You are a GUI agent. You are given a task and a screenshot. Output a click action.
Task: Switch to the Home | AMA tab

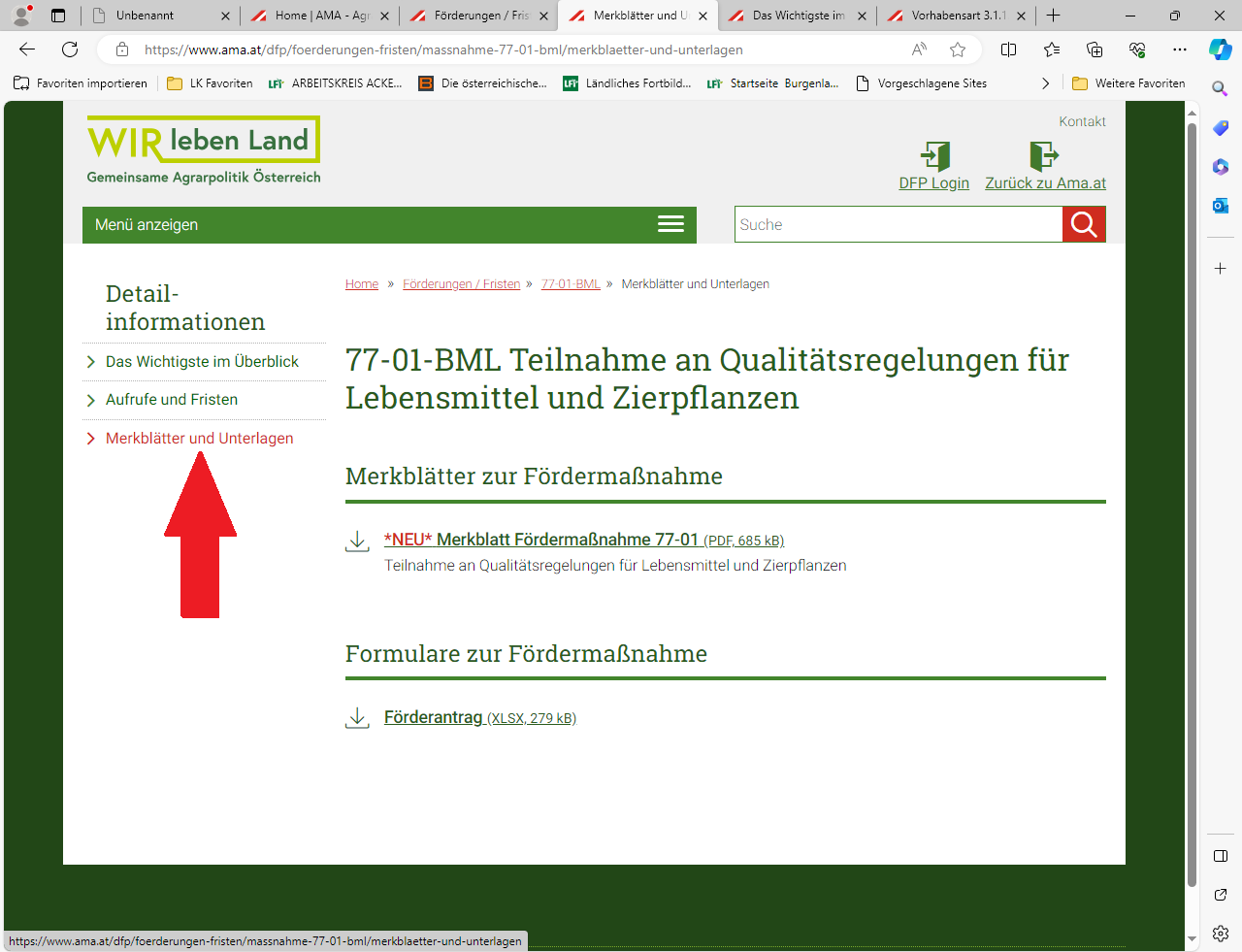click(x=319, y=16)
